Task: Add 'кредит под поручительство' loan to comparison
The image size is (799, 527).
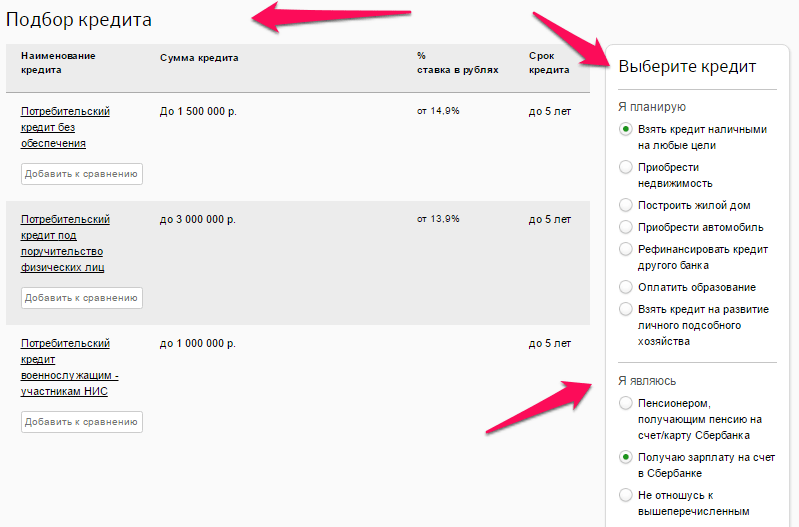Action: coord(81,298)
